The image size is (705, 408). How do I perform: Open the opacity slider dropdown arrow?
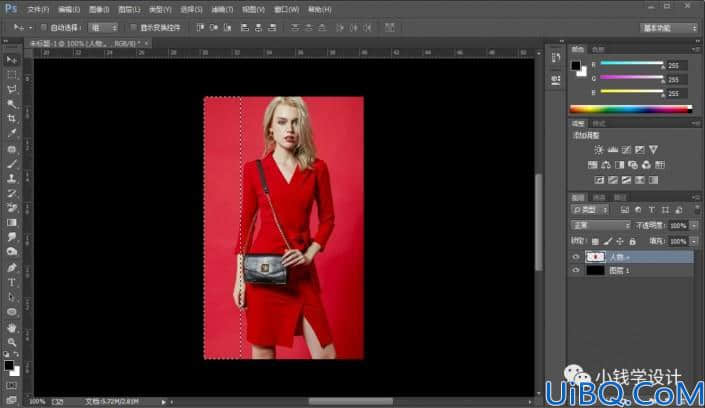[x=694, y=225]
